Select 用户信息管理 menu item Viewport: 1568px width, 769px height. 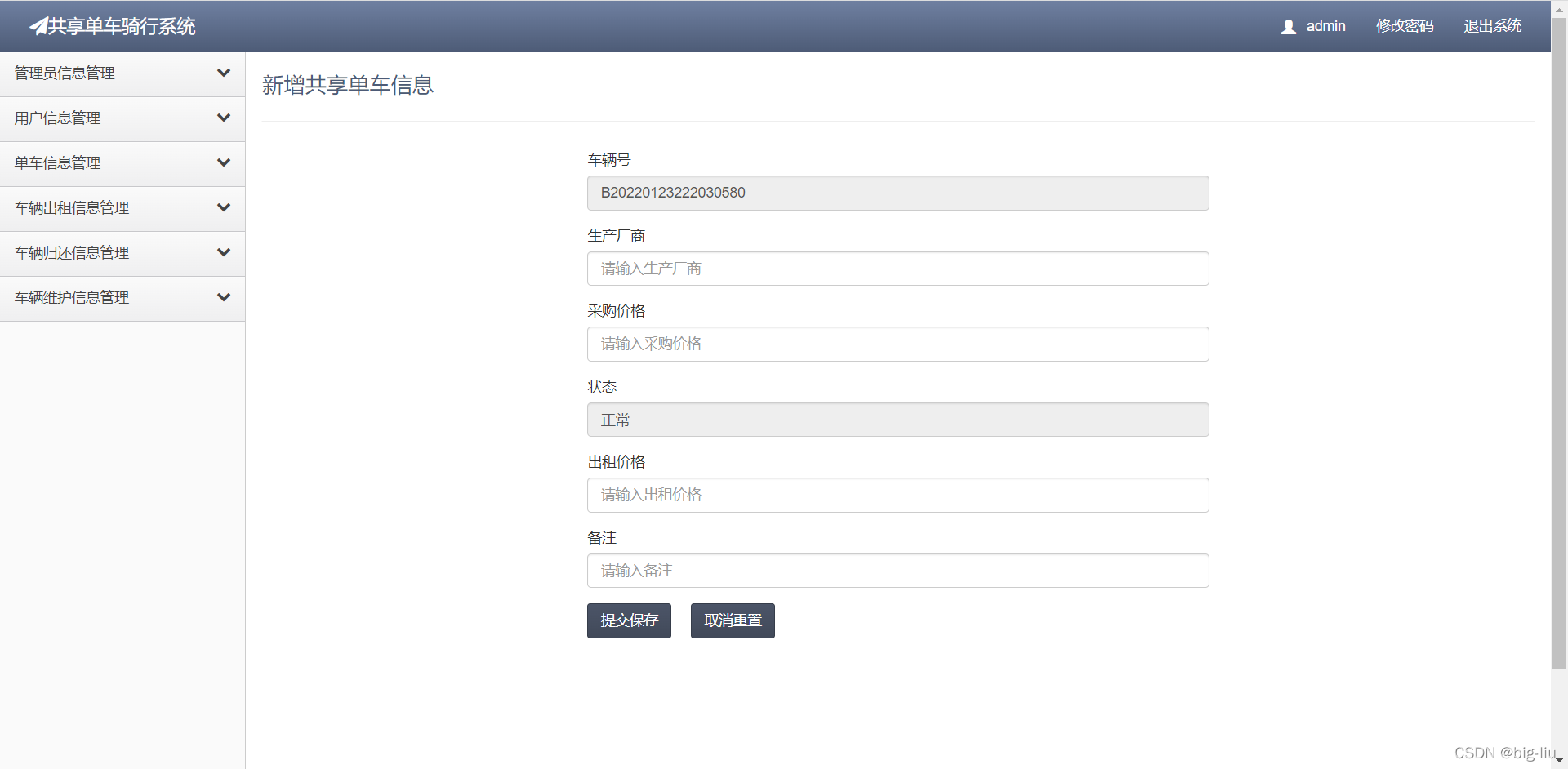[x=122, y=118]
